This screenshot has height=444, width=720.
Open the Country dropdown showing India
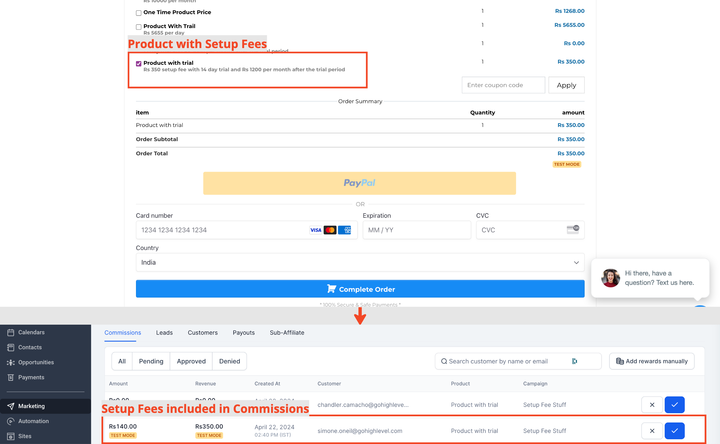360,263
